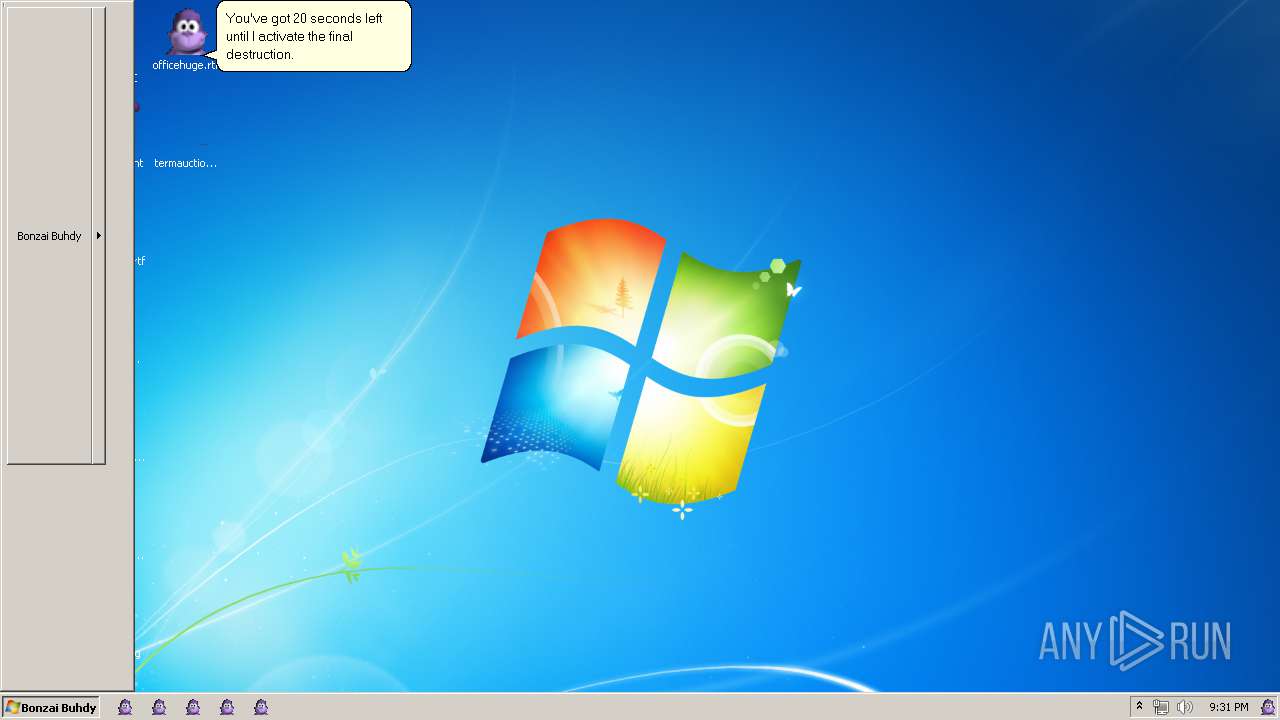
Task: Open the Bonzai Buhdy start button
Action: click(51, 707)
